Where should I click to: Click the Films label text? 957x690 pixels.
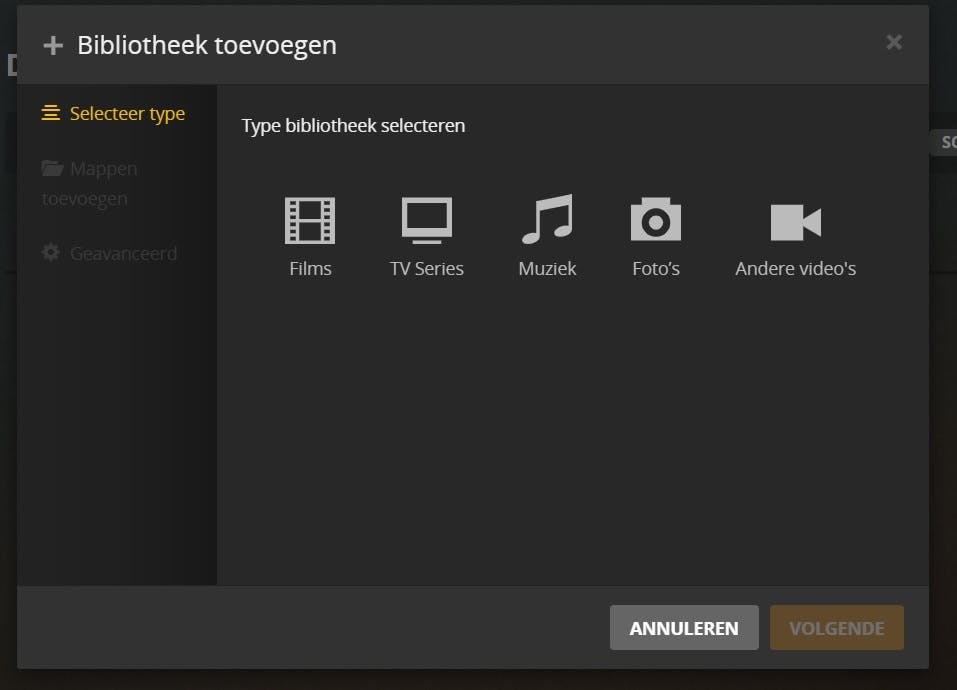tap(310, 268)
